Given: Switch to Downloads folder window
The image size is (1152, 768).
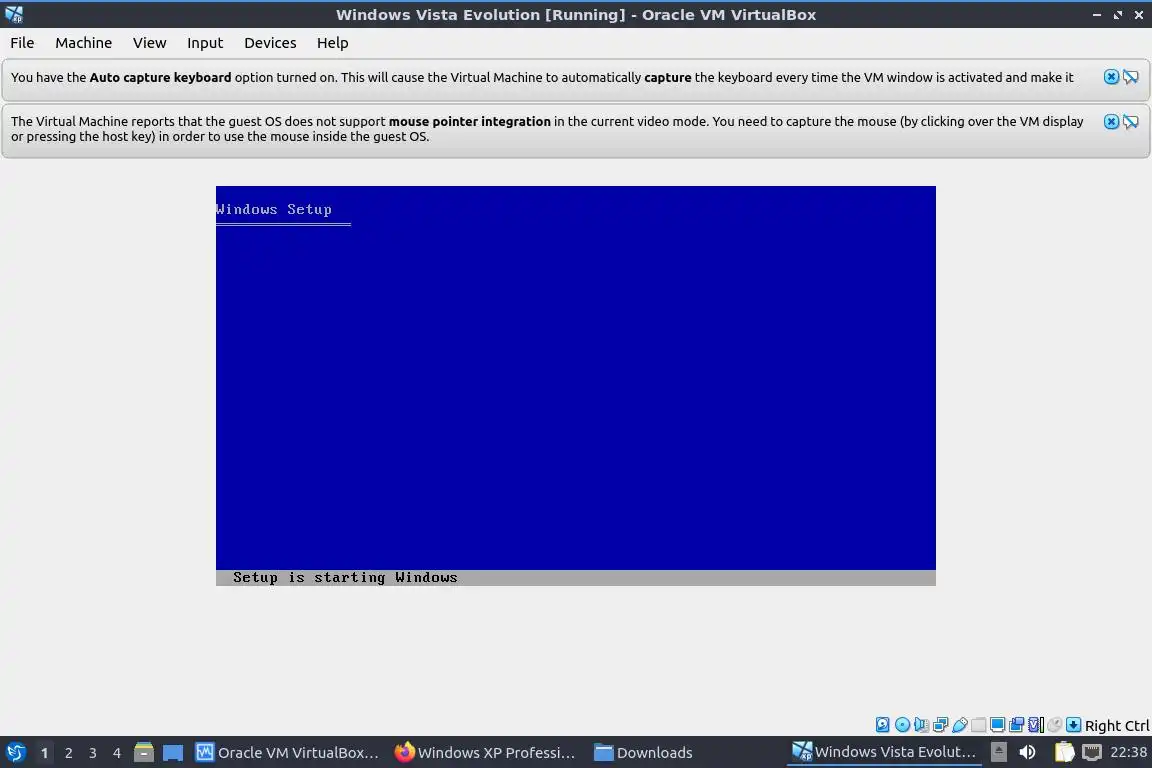Looking at the screenshot, I should click(x=644, y=753).
